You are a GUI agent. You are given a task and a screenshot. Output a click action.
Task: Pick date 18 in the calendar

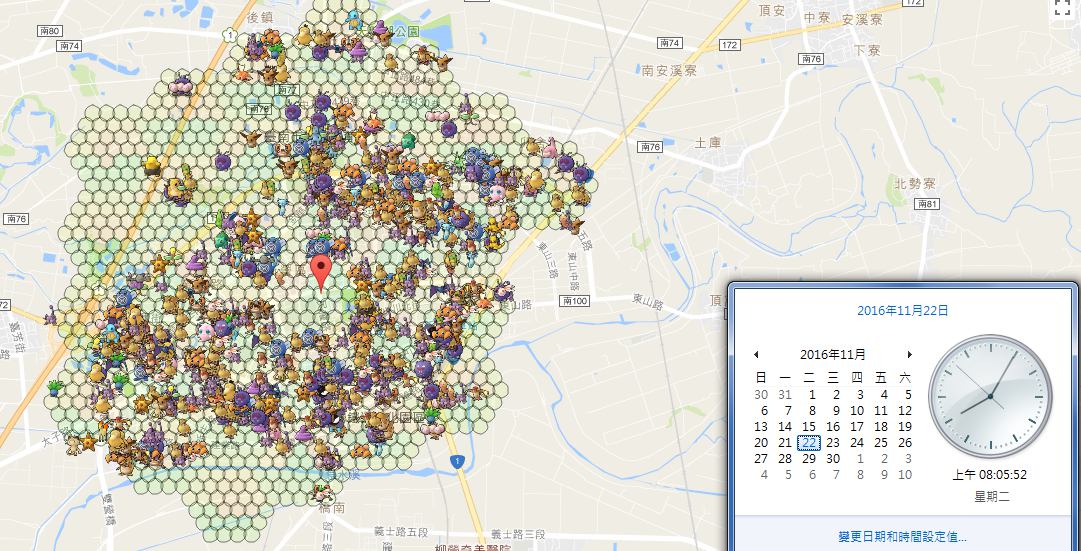(x=881, y=427)
